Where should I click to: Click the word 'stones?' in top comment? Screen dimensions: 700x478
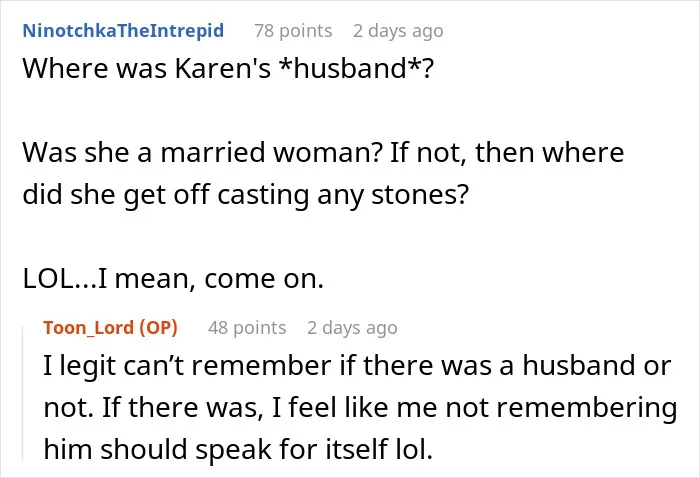[420, 195]
